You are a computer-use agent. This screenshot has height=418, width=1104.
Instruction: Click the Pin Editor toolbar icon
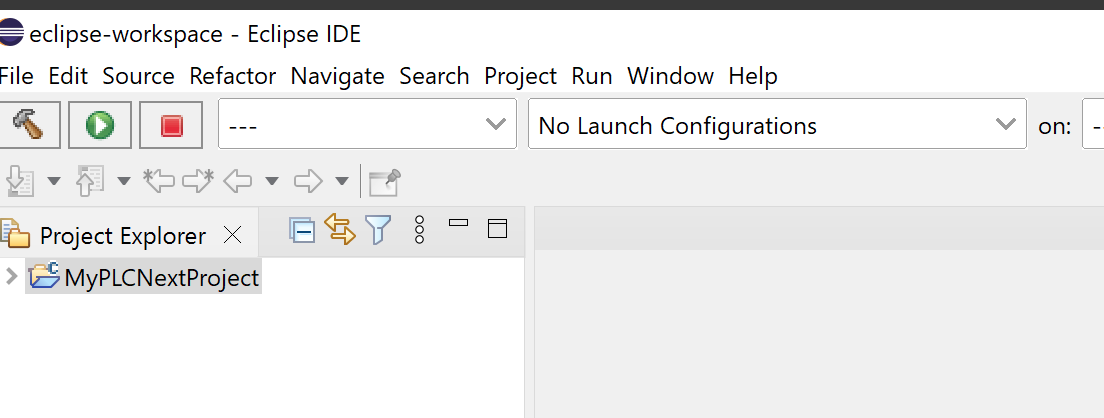point(385,182)
